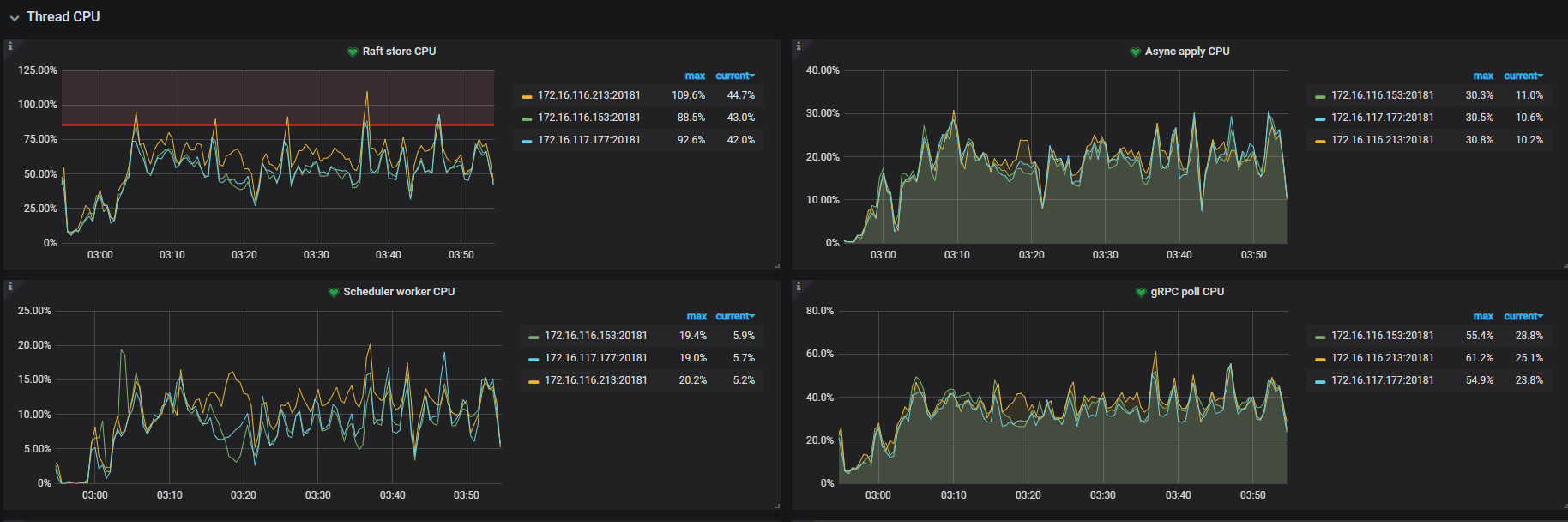This screenshot has height=522, width=1568.
Task: Click info icon on Async apply CPU panel
Action: [799, 46]
